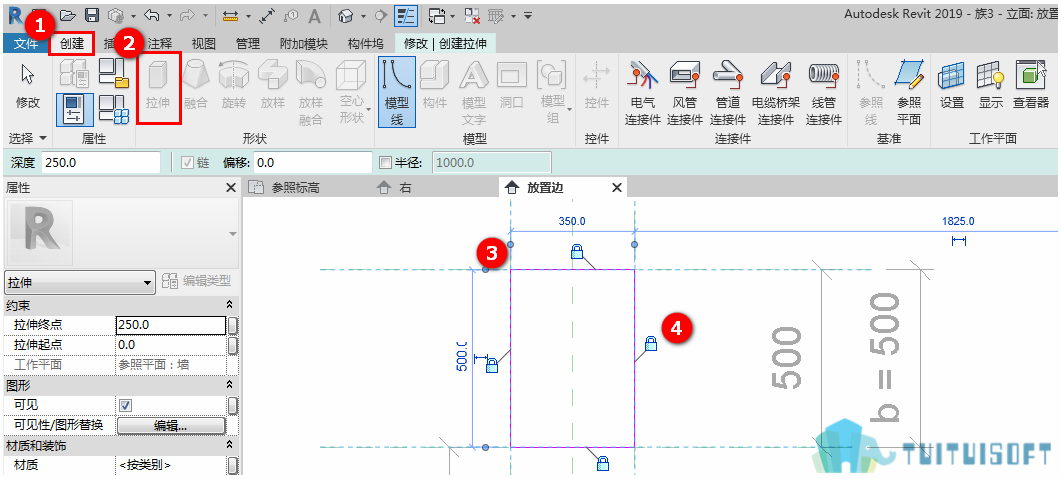The height and width of the screenshot is (479, 1061).
Task: Click the Undo arrow icon
Action: 152,14
